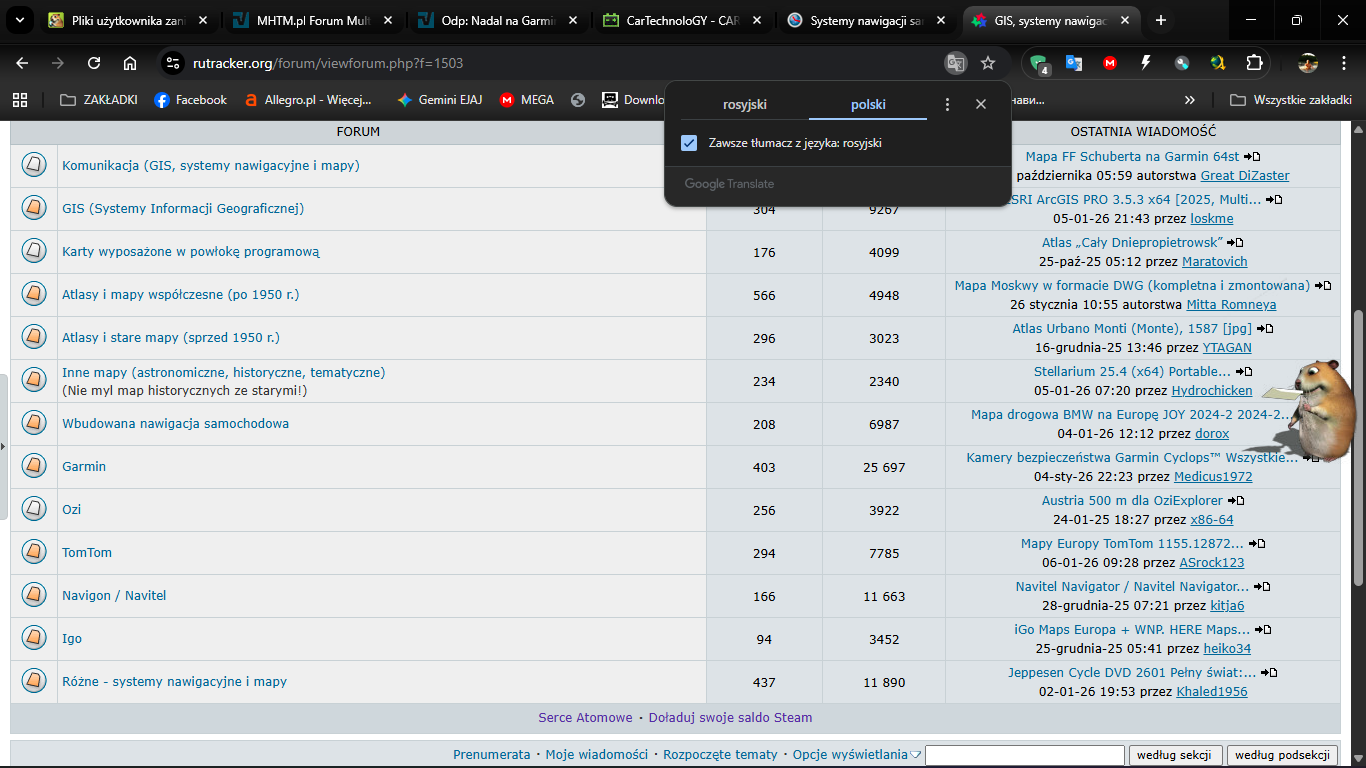
Task: Click the Garmin forum folder icon
Action: pos(34,466)
